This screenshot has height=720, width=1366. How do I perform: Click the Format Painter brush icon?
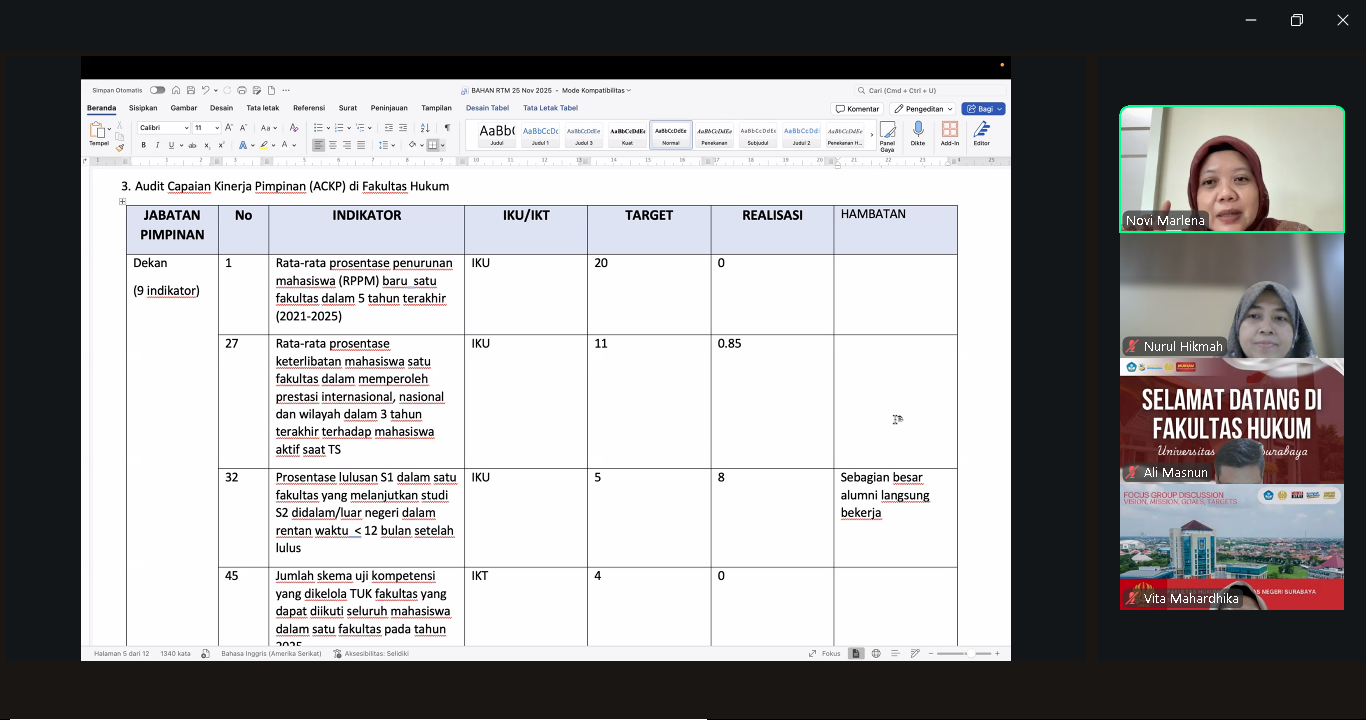coord(120,147)
